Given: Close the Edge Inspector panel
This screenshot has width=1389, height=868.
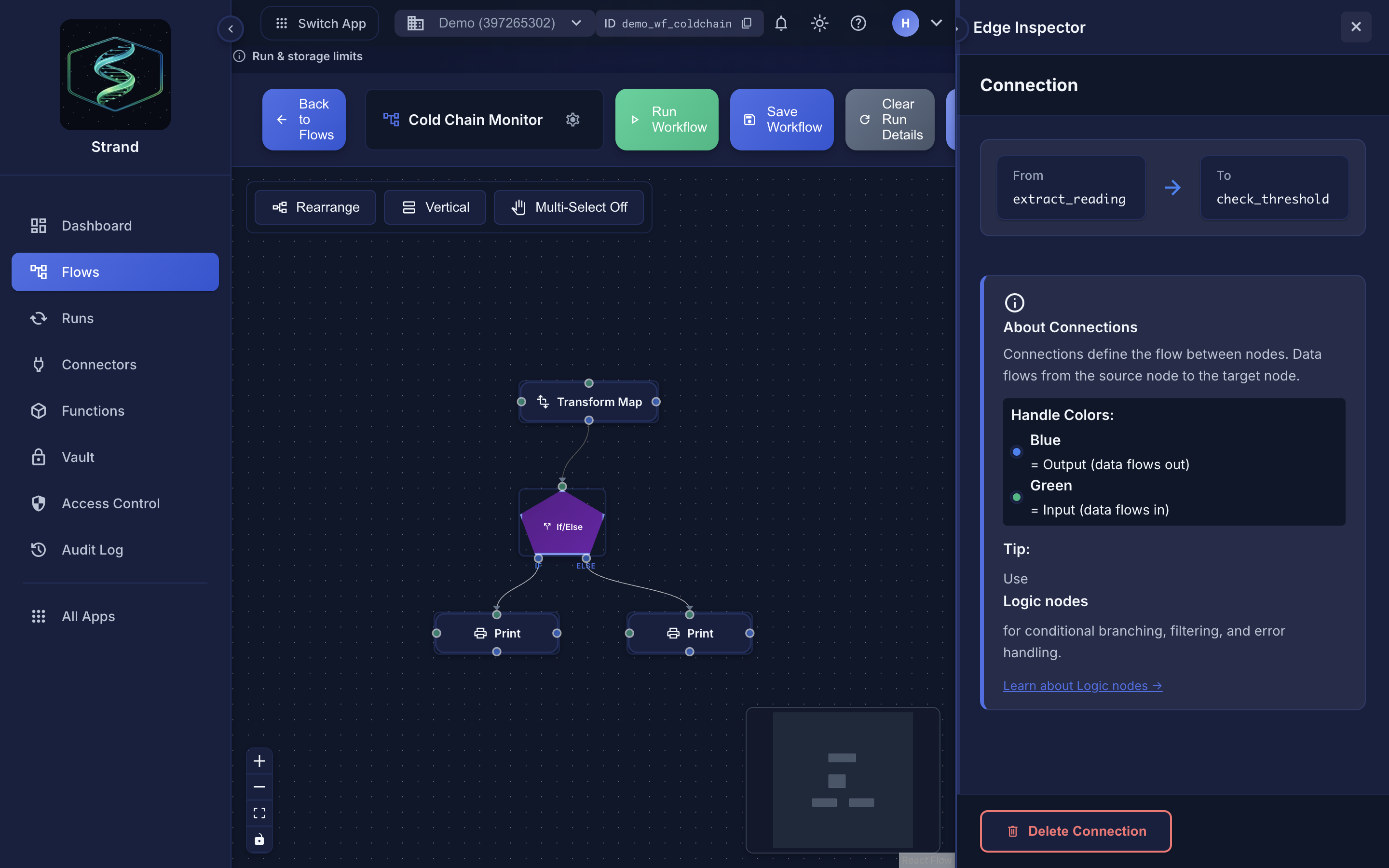Looking at the screenshot, I should pyautogui.click(x=1356, y=27).
